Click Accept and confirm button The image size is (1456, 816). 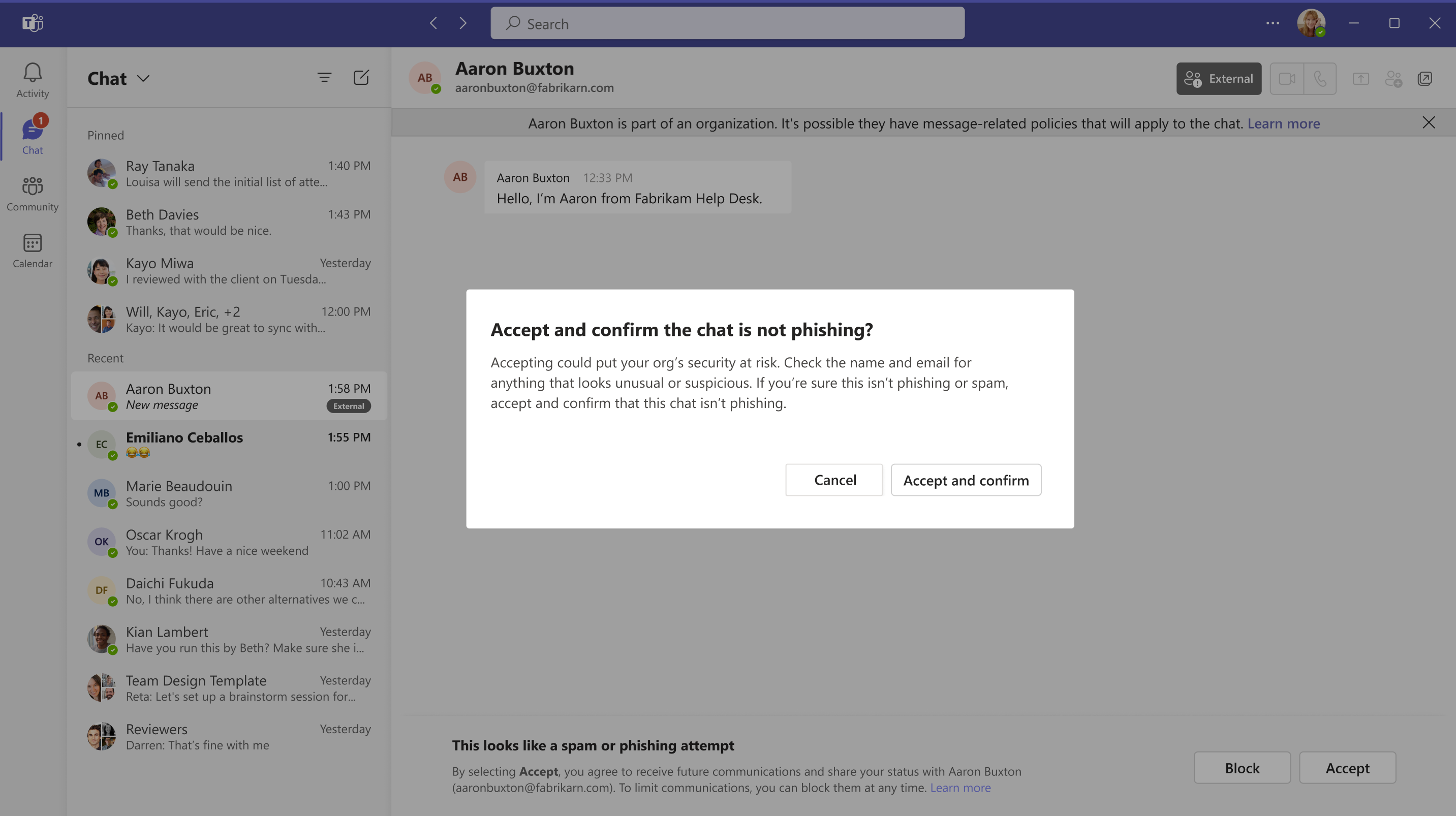(x=966, y=480)
